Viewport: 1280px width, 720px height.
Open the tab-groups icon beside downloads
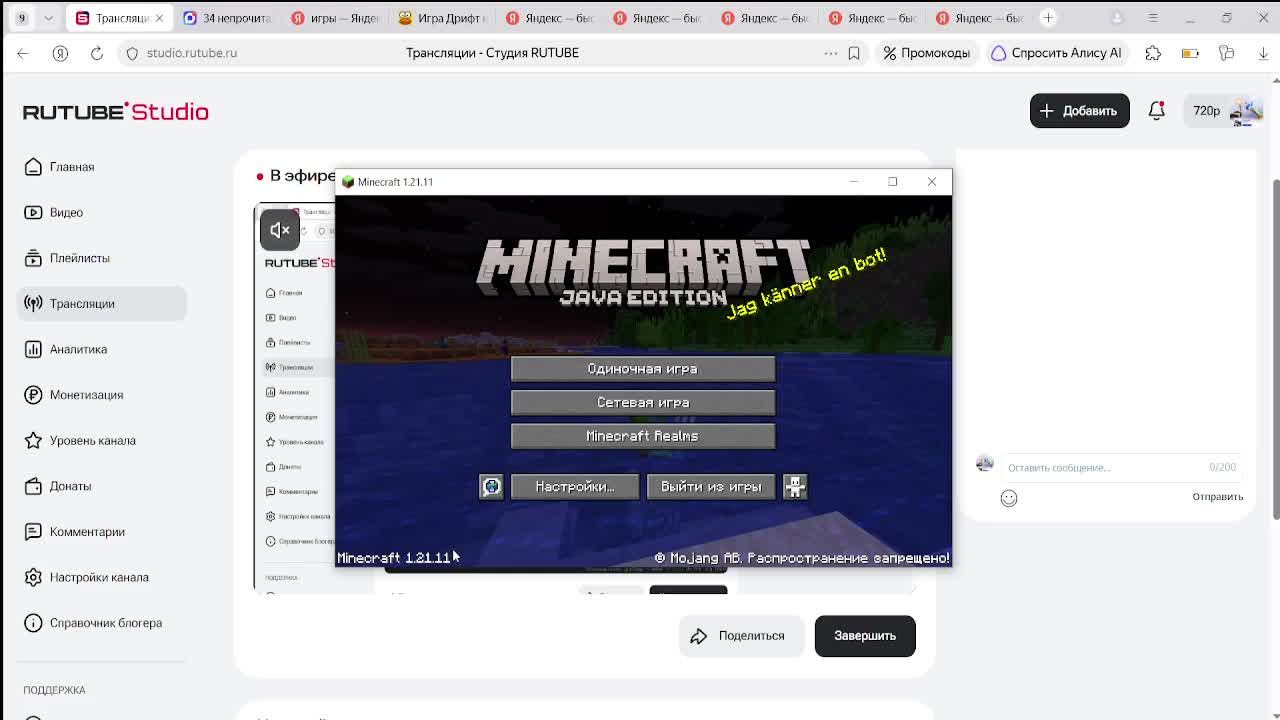[x=1227, y=53]
